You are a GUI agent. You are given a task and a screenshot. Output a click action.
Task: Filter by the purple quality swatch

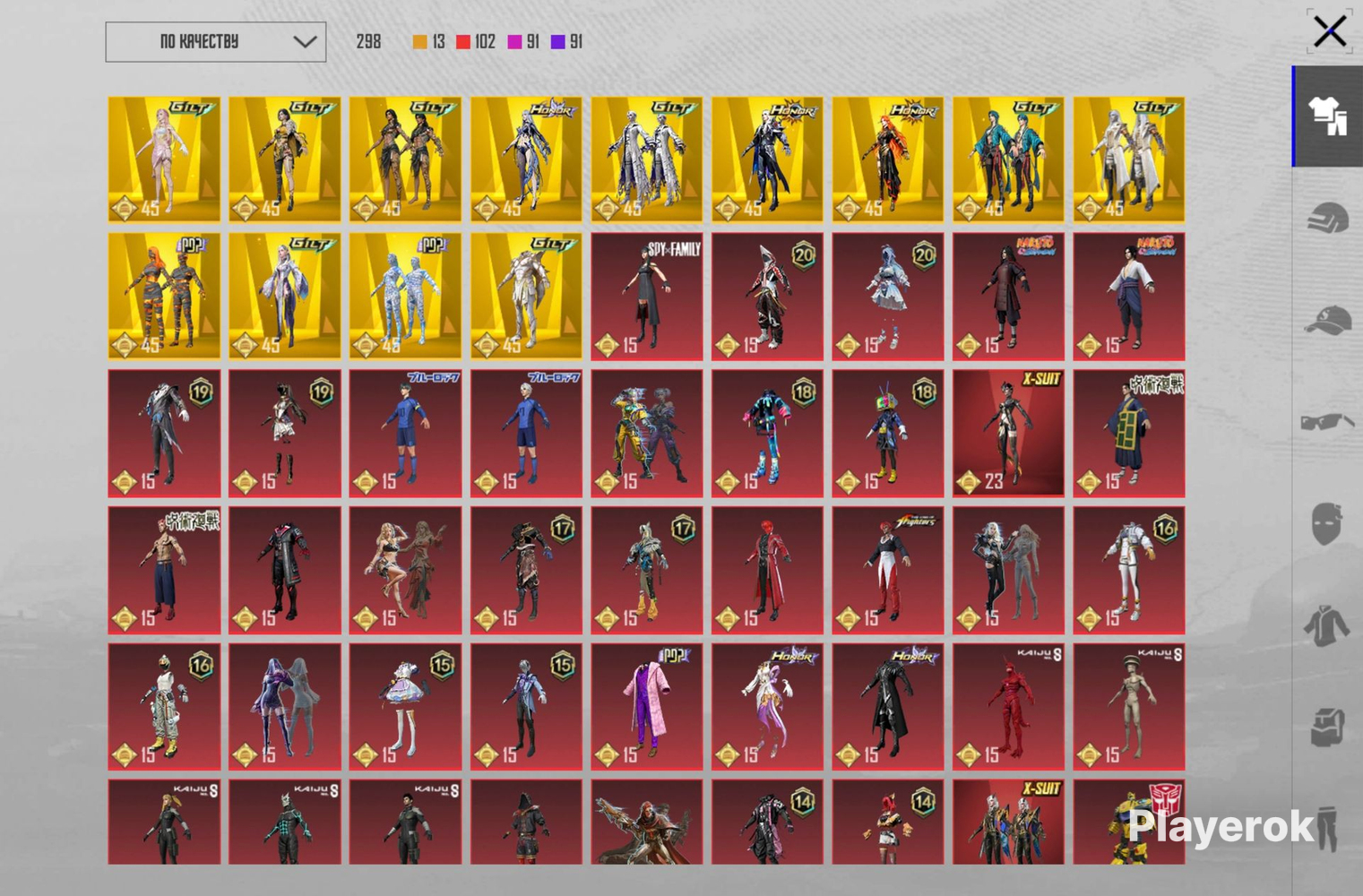(x=557, y=42)
